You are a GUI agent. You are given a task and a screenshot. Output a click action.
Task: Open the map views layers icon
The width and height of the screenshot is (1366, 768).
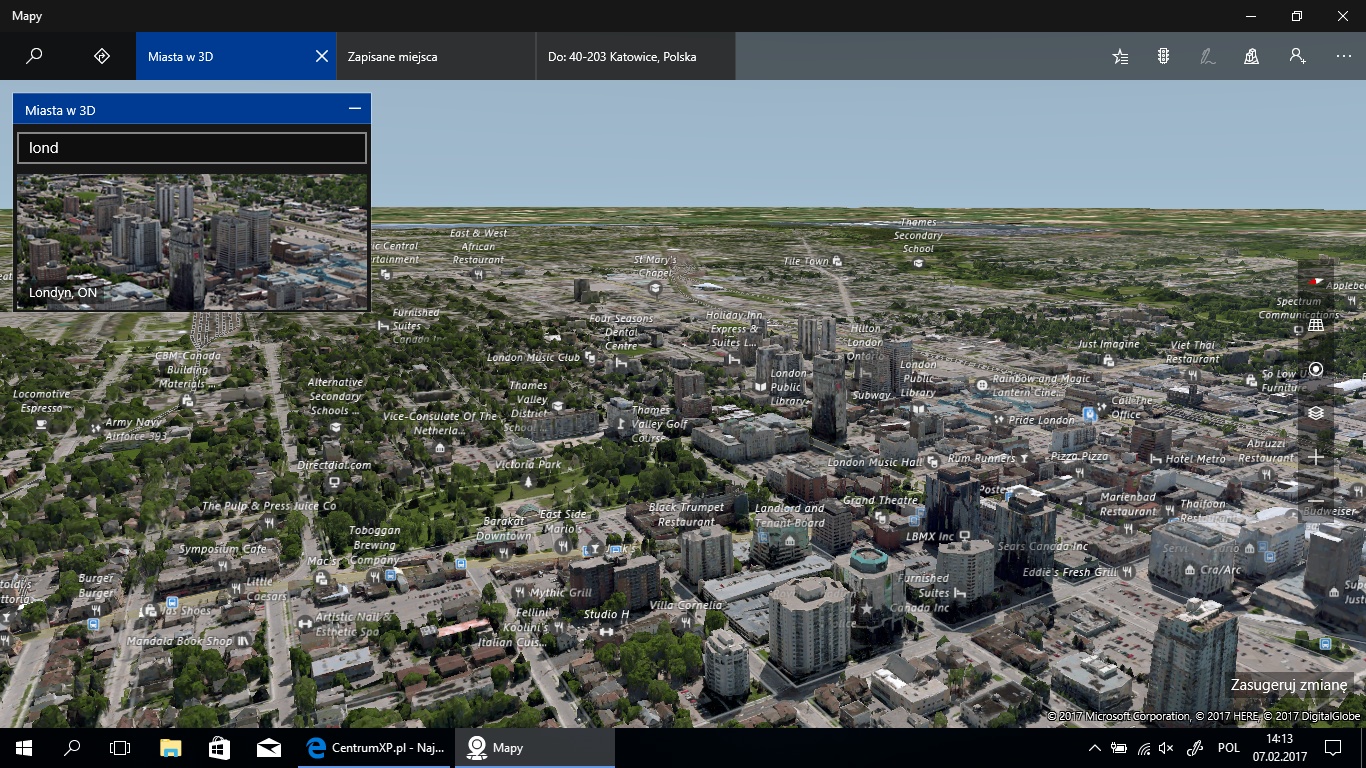pos(1316,413)
